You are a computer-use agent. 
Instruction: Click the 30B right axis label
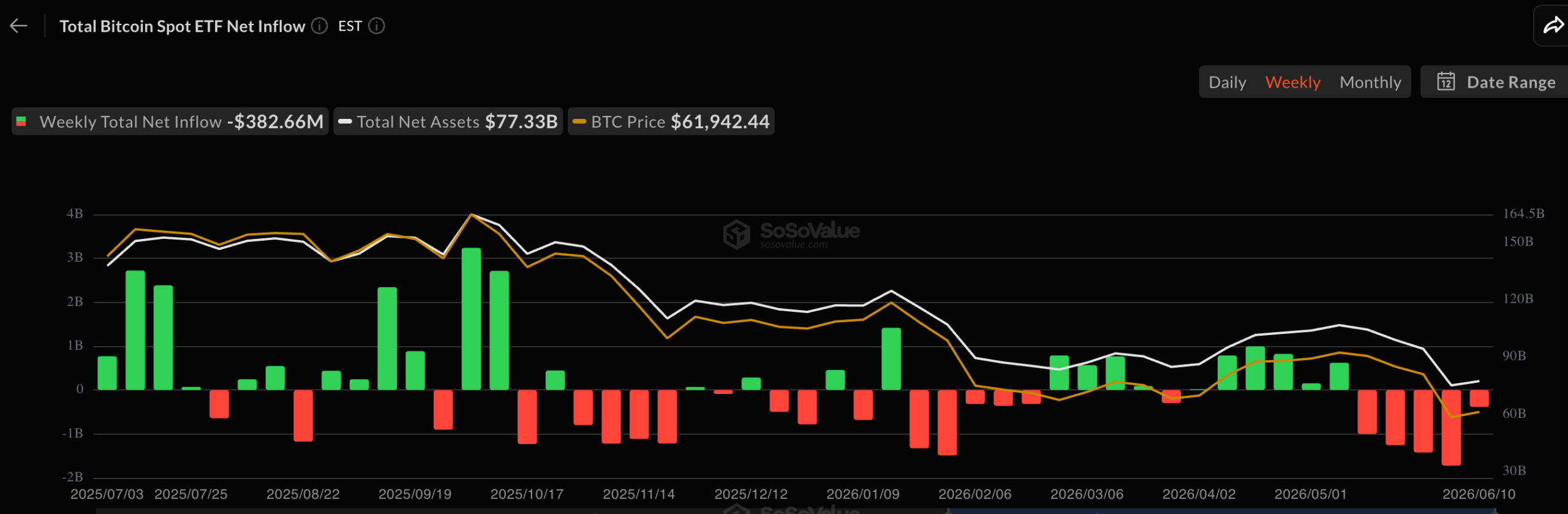[1514, 471]
